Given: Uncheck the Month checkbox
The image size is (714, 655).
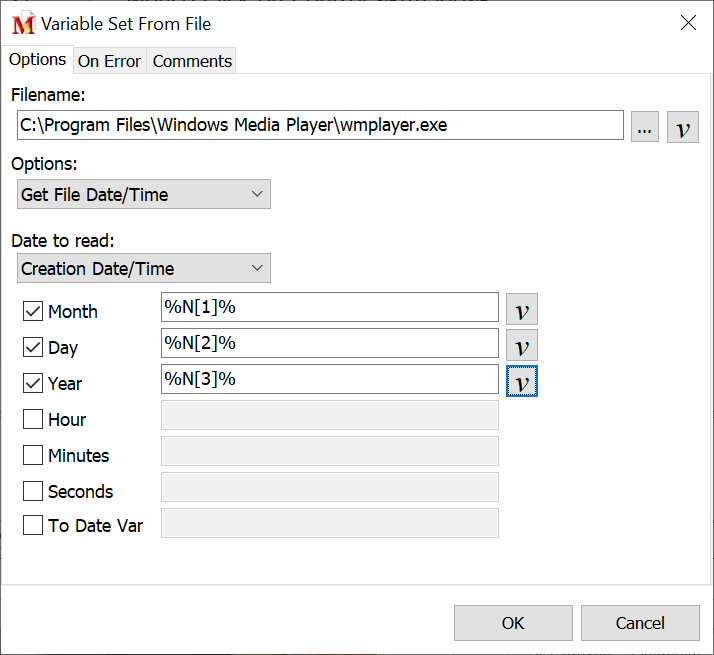Looking at the screenshot, I should pyautogui.click(x=33, y=311).
